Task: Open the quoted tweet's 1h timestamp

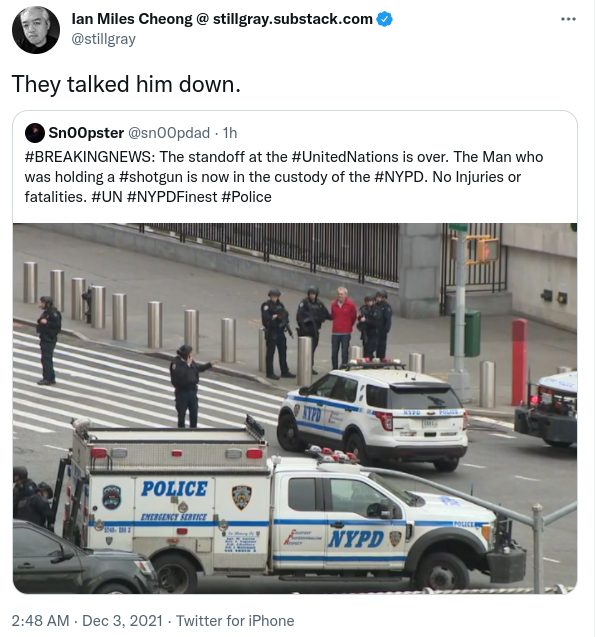Action: pos(230,133)
